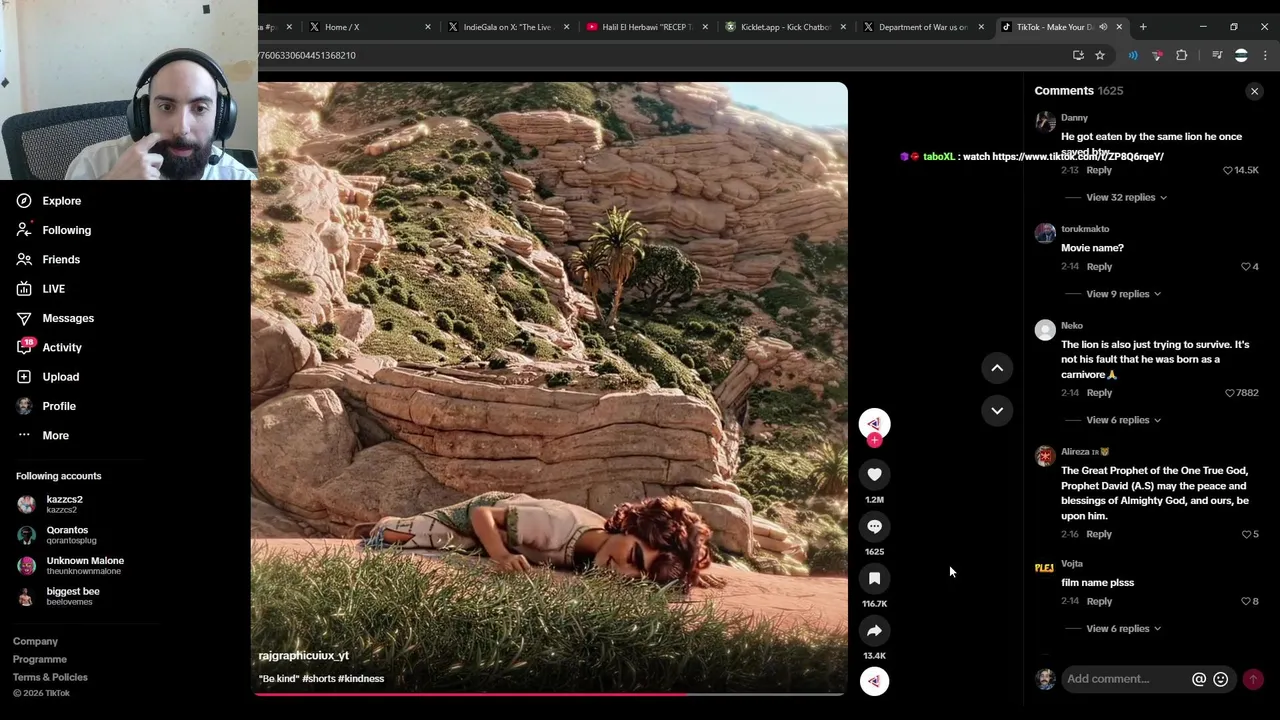Click the comments bubble icon
This screenshot has height=720, width=1280.
874,526
